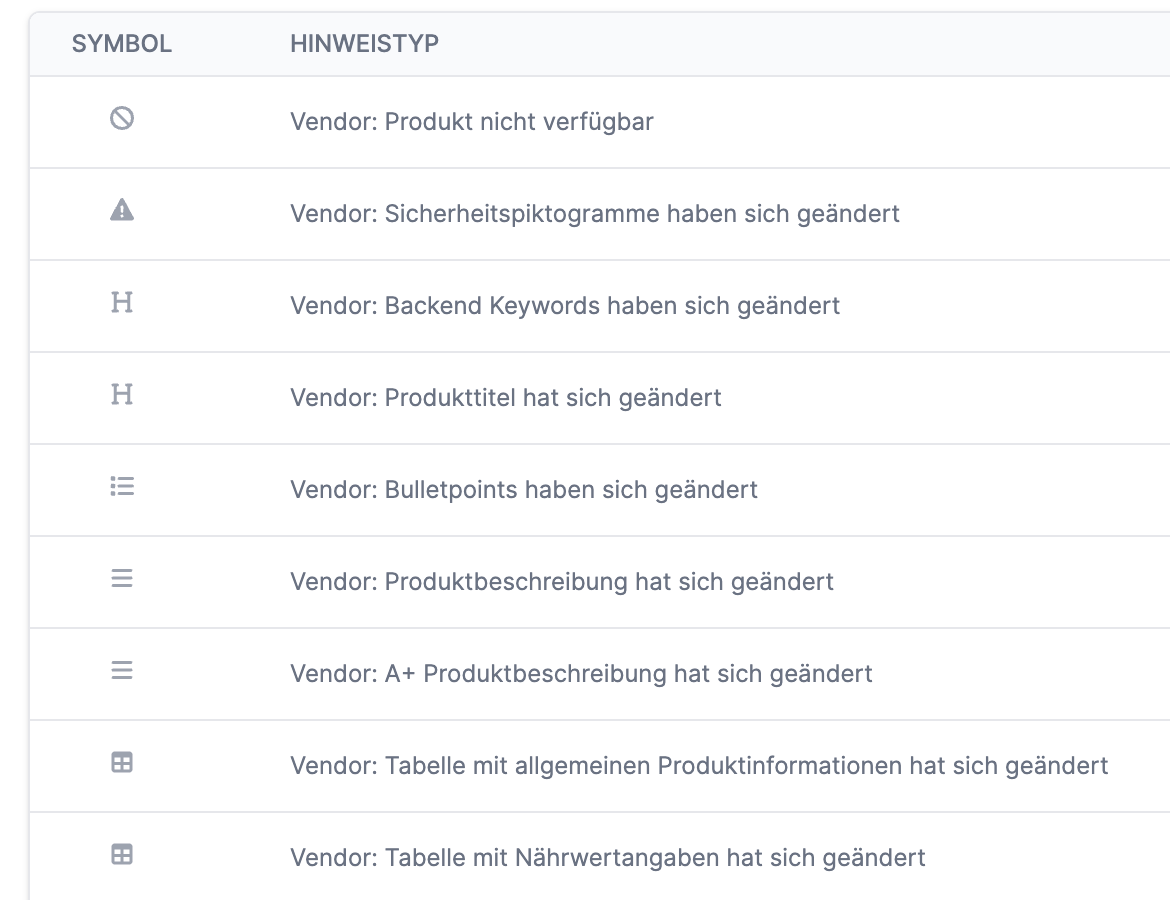Image resolution: width=1170 pixels, height=900 pixels.
Task: Click the lines icon beside A+ Produktbeschreibung
Action: point(122,673)
